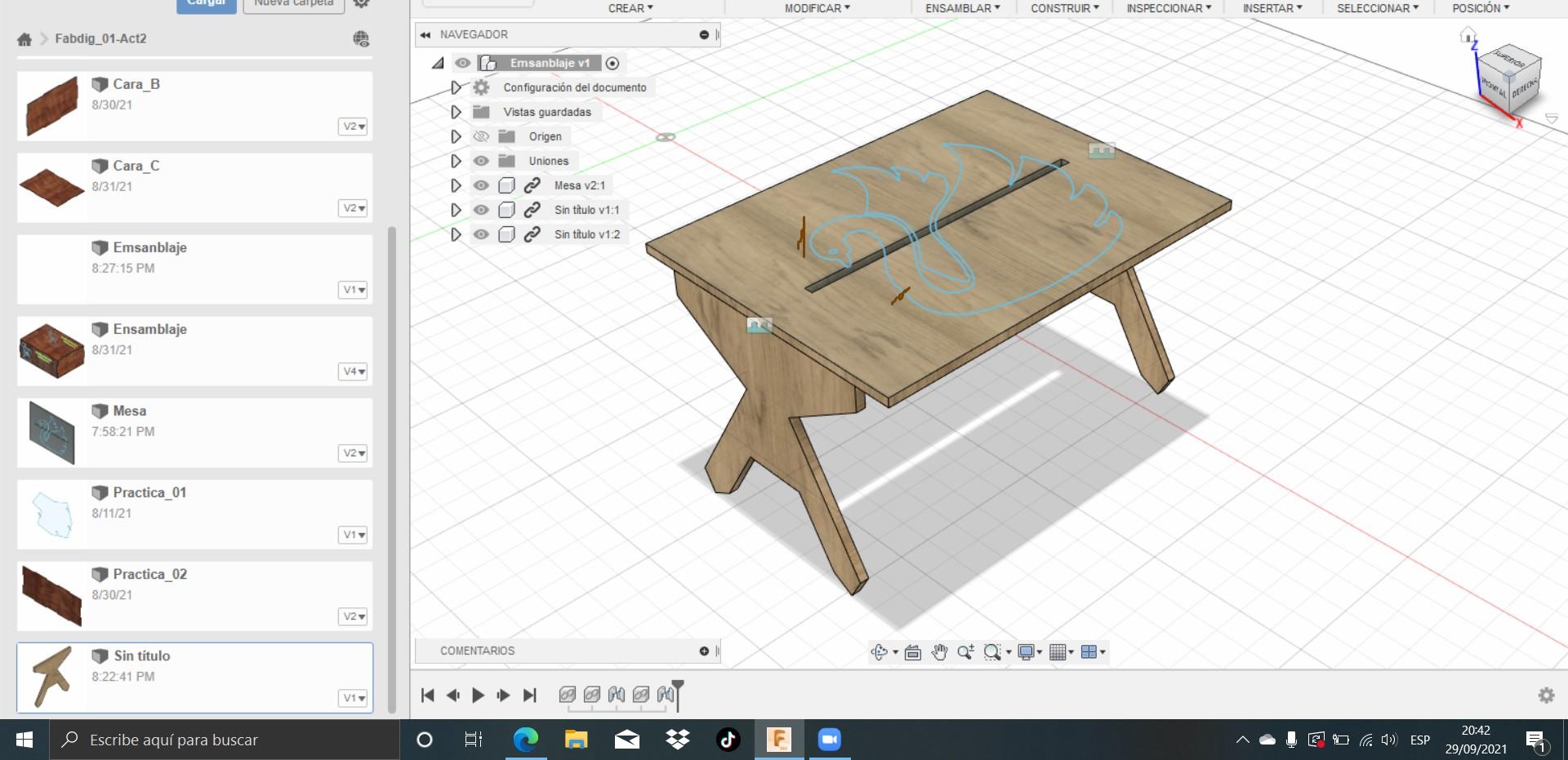
Task: Open the Practica_02 file thumbnail
Action: (x=51, y=596)
